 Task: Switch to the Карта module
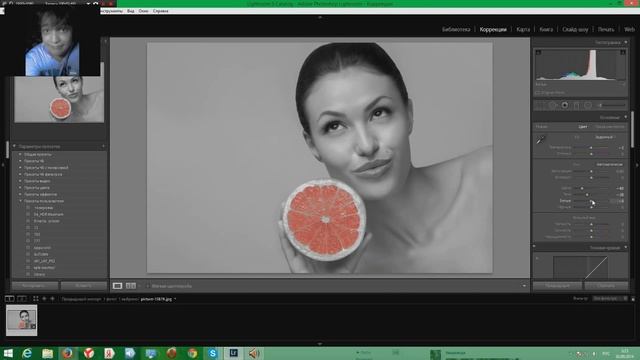523,29
